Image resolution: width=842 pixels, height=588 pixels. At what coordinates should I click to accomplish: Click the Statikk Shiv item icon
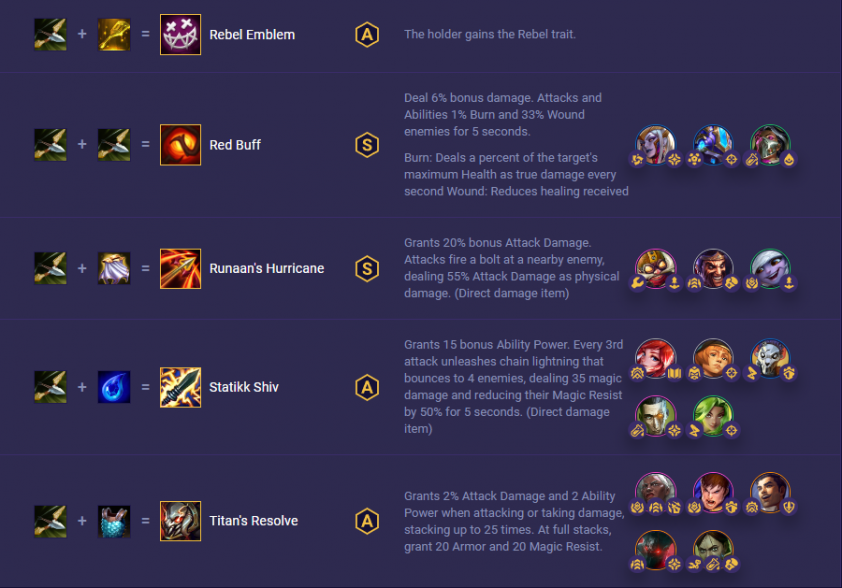[x=180, y=387]
